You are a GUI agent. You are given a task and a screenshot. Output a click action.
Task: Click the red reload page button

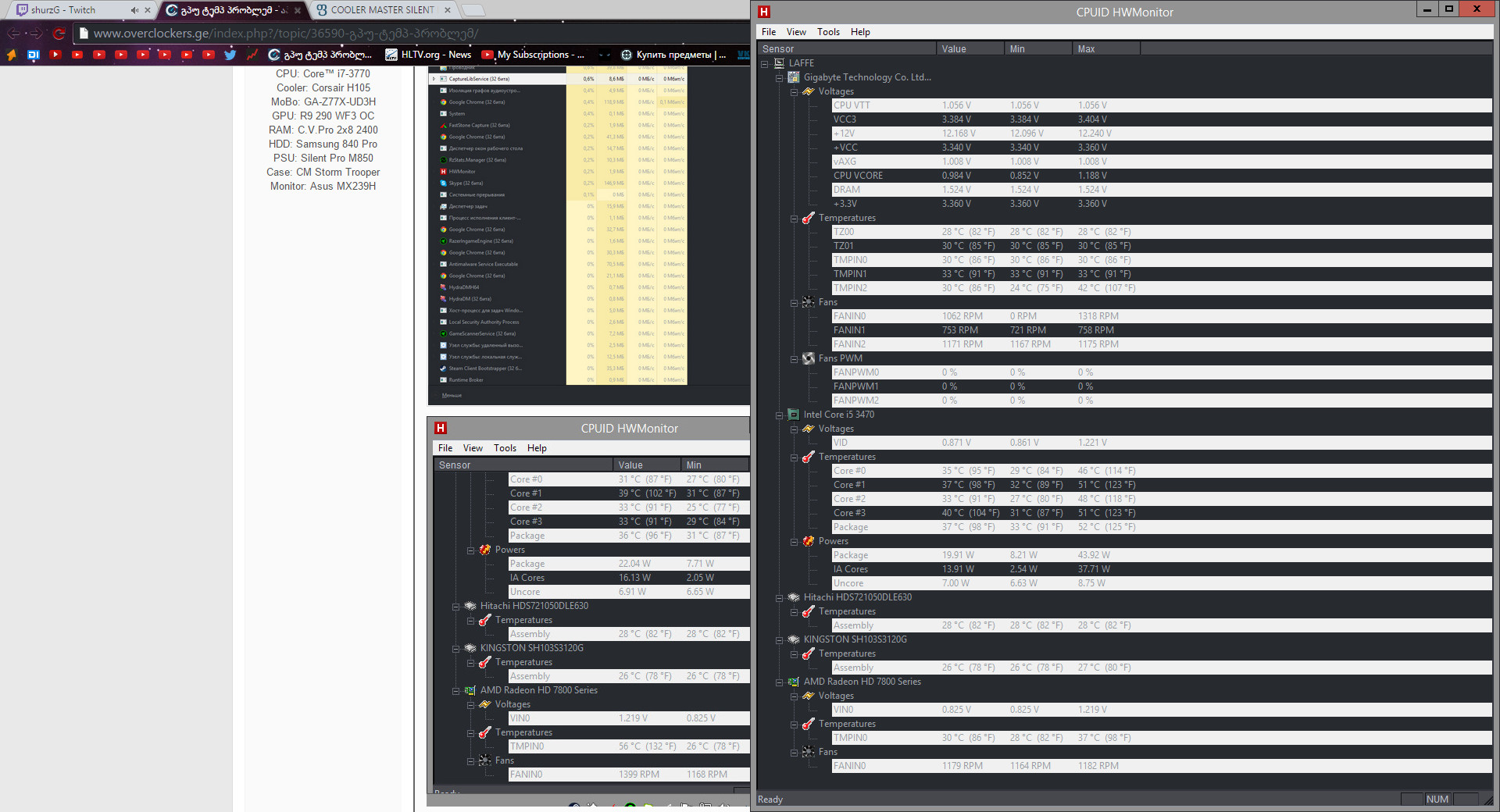click(59, 34)
